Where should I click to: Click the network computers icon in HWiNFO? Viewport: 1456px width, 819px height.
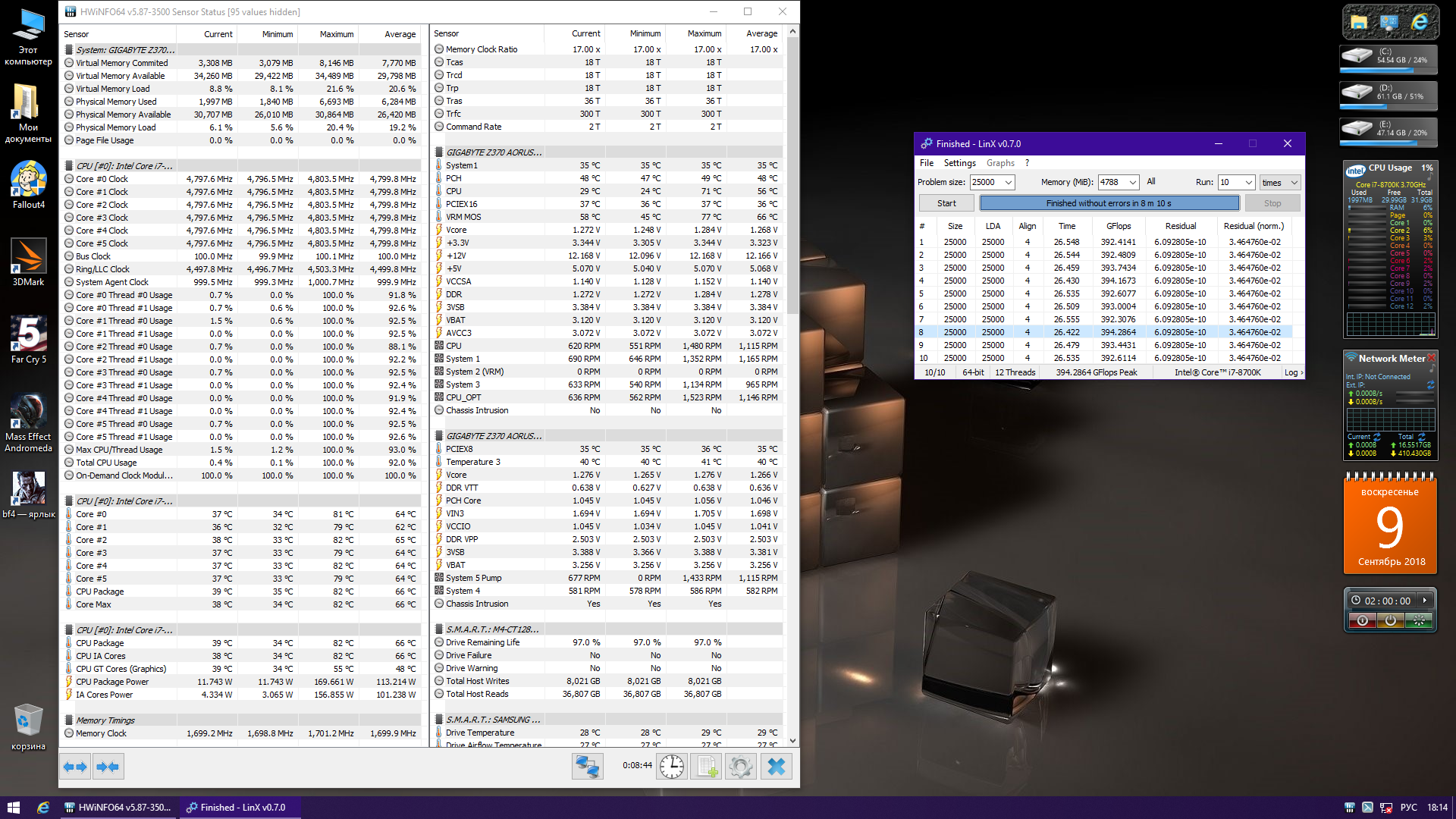[587, 767]
